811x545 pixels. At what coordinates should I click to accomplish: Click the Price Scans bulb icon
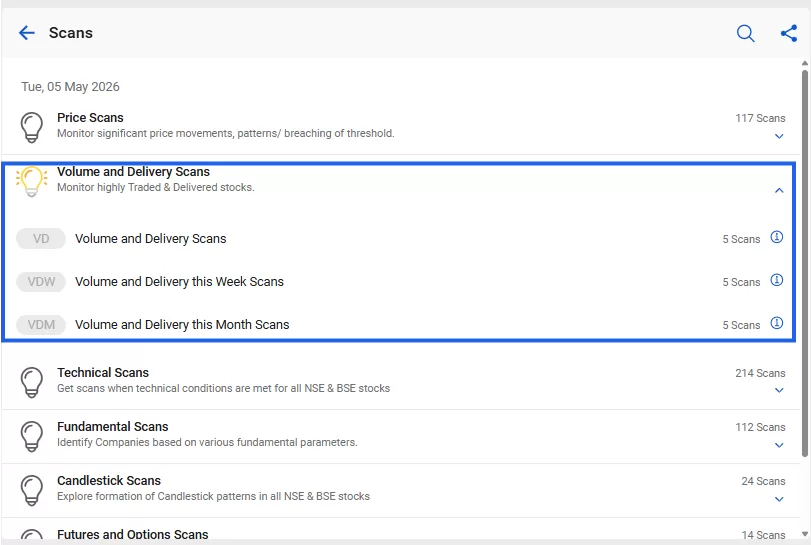tap(32, 127)
